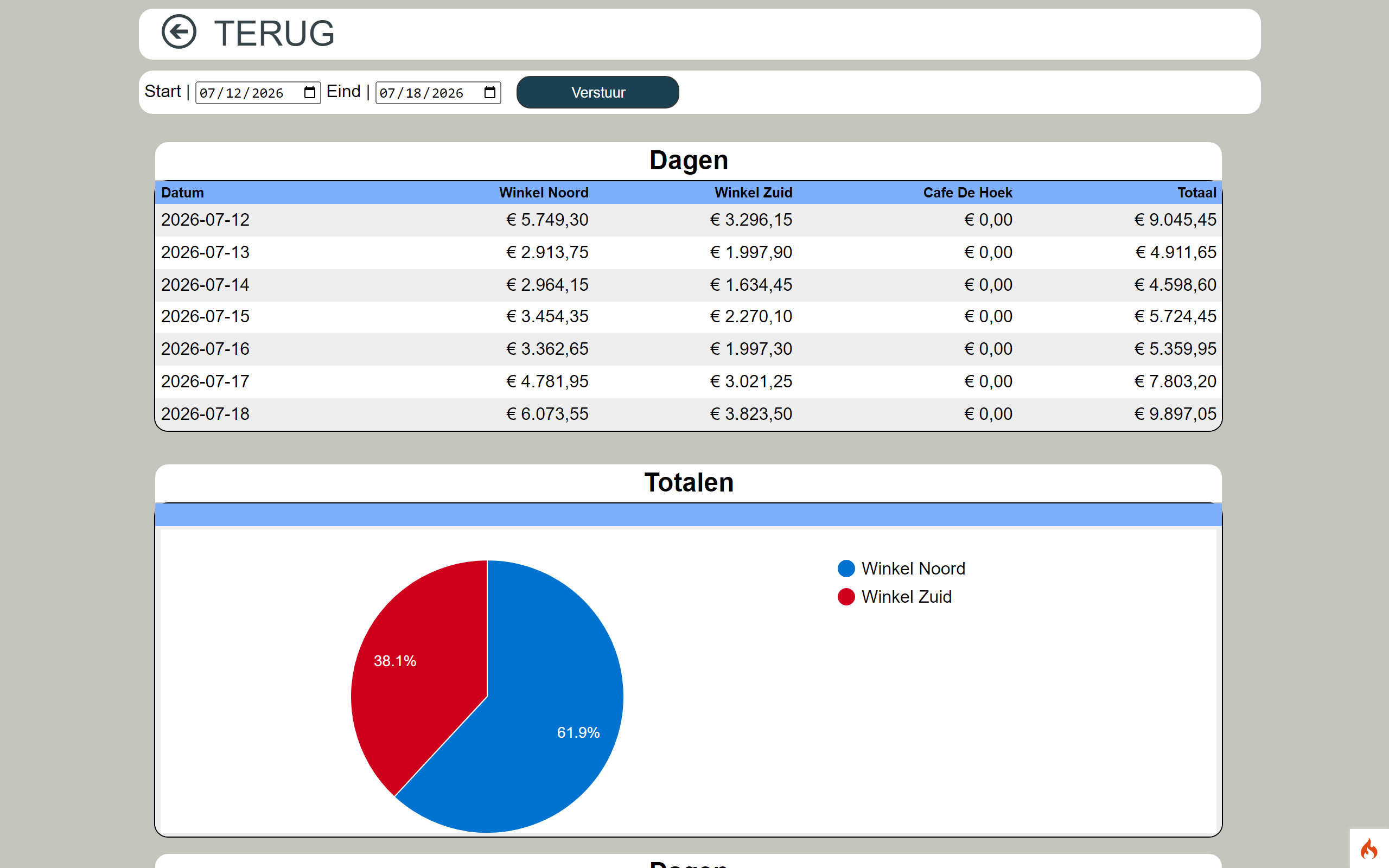1389x868 pixels.
Task: Toggle Winkel Zuid legend label
Action: click(906, 597)
